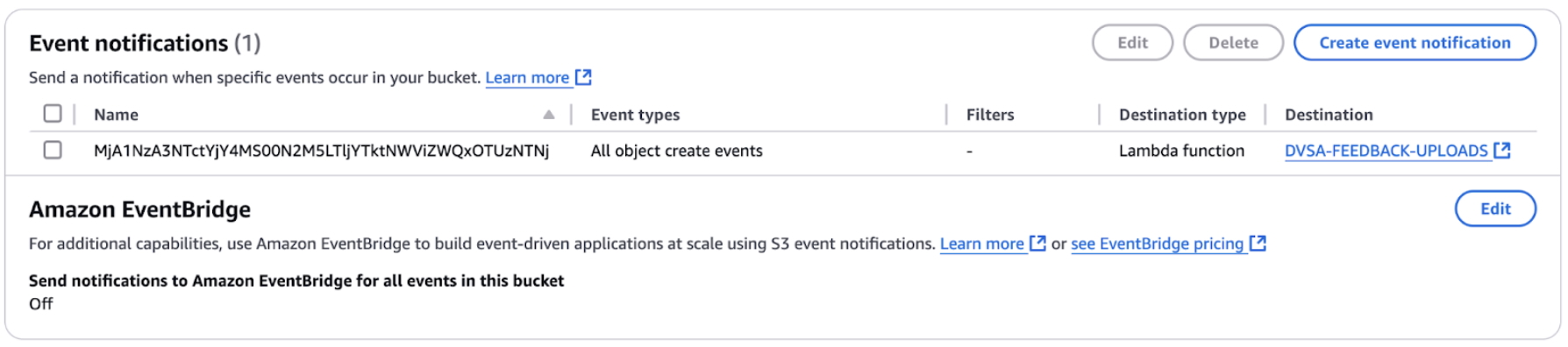Select all notifications with header checkbox
The height and width of the screenshot is (347, 1568).
point(53,114)
